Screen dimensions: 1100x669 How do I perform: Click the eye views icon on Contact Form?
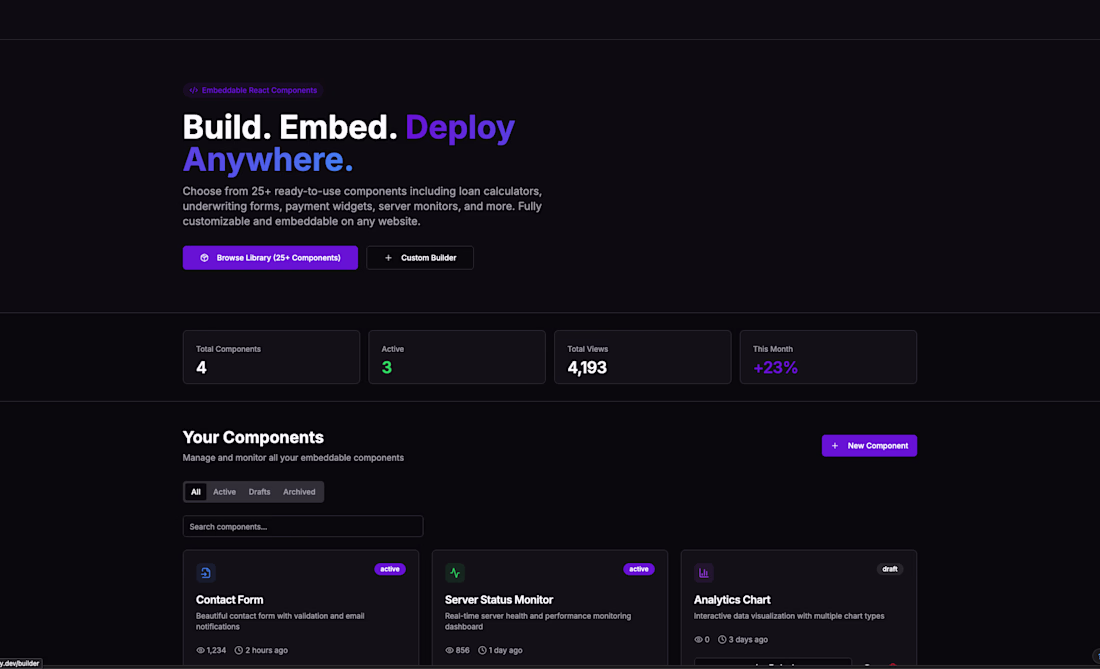(x=201, y=650)
